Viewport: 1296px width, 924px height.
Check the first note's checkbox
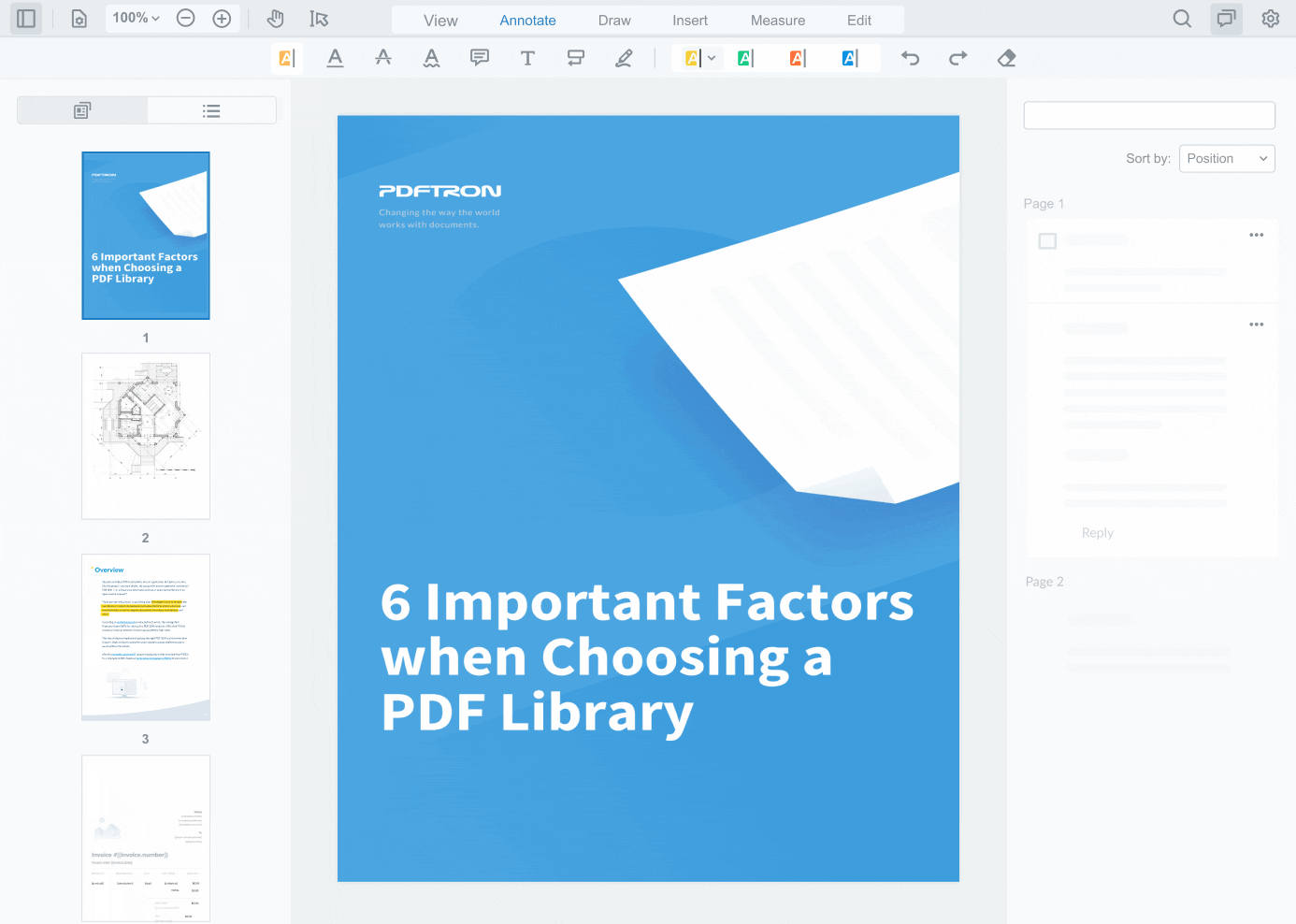1047,241
